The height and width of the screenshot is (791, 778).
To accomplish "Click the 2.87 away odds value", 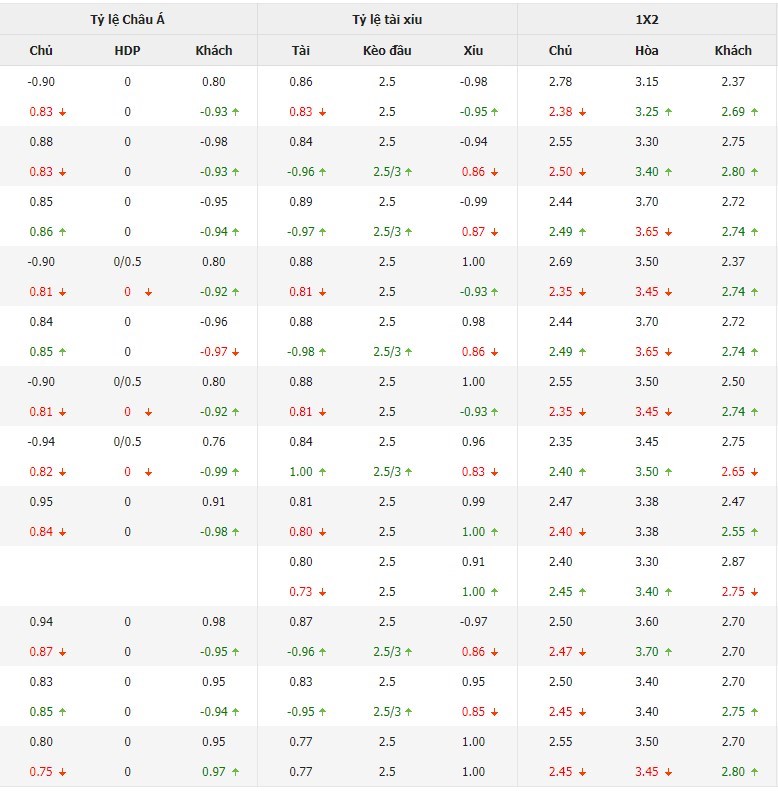I will point(733,562).
